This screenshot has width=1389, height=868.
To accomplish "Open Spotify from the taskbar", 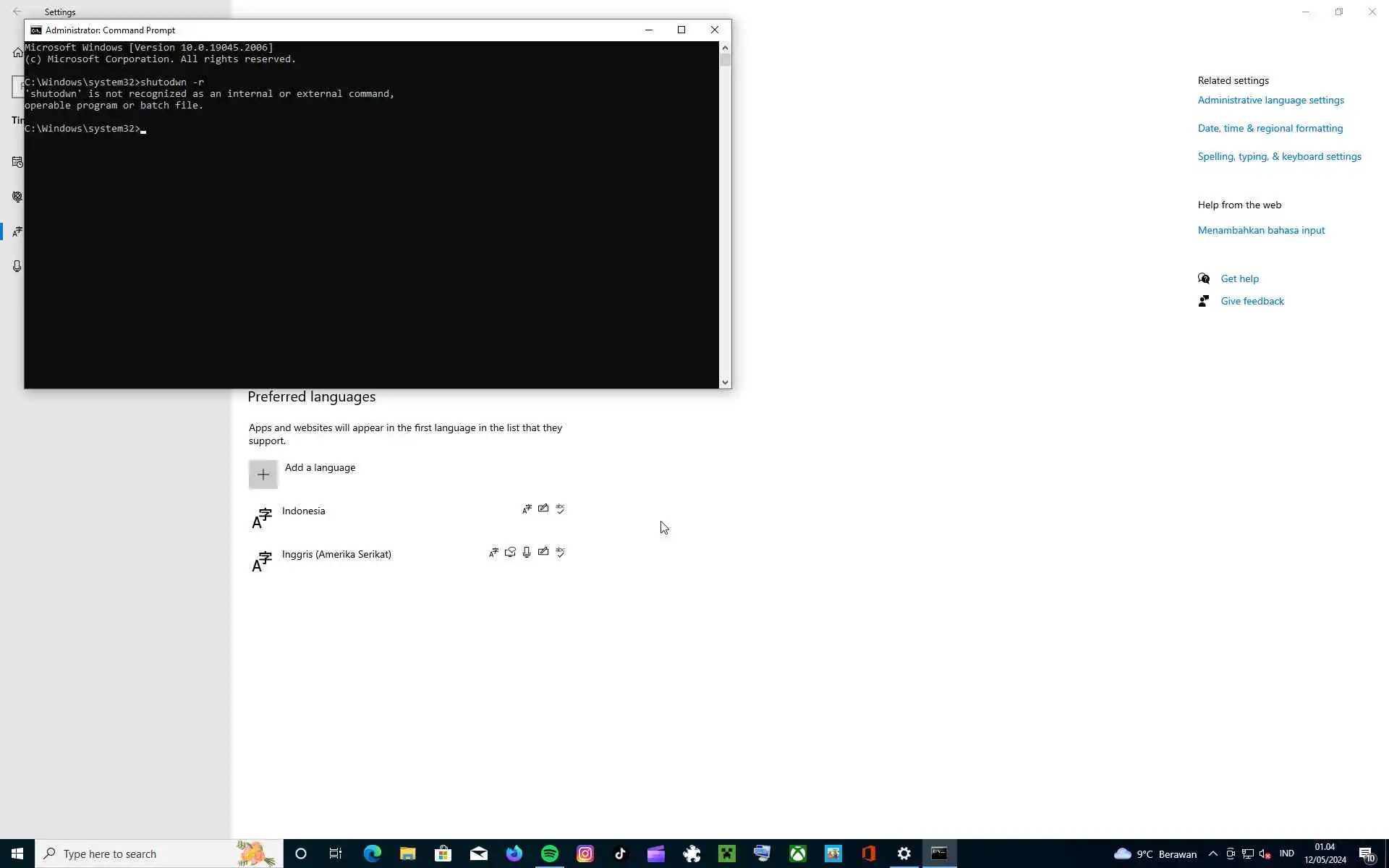I will (x=550, y=854).
